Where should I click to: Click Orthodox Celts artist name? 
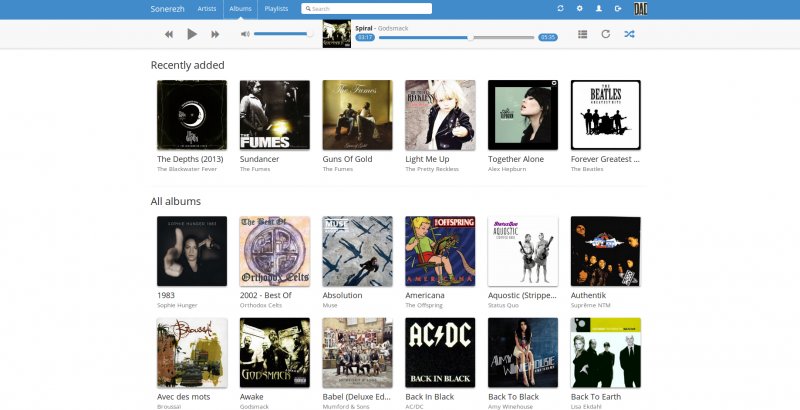(261, 305)
